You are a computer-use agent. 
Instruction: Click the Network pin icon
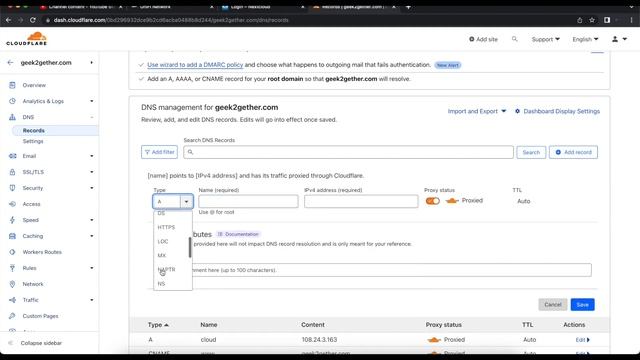(x=12, y=284)
